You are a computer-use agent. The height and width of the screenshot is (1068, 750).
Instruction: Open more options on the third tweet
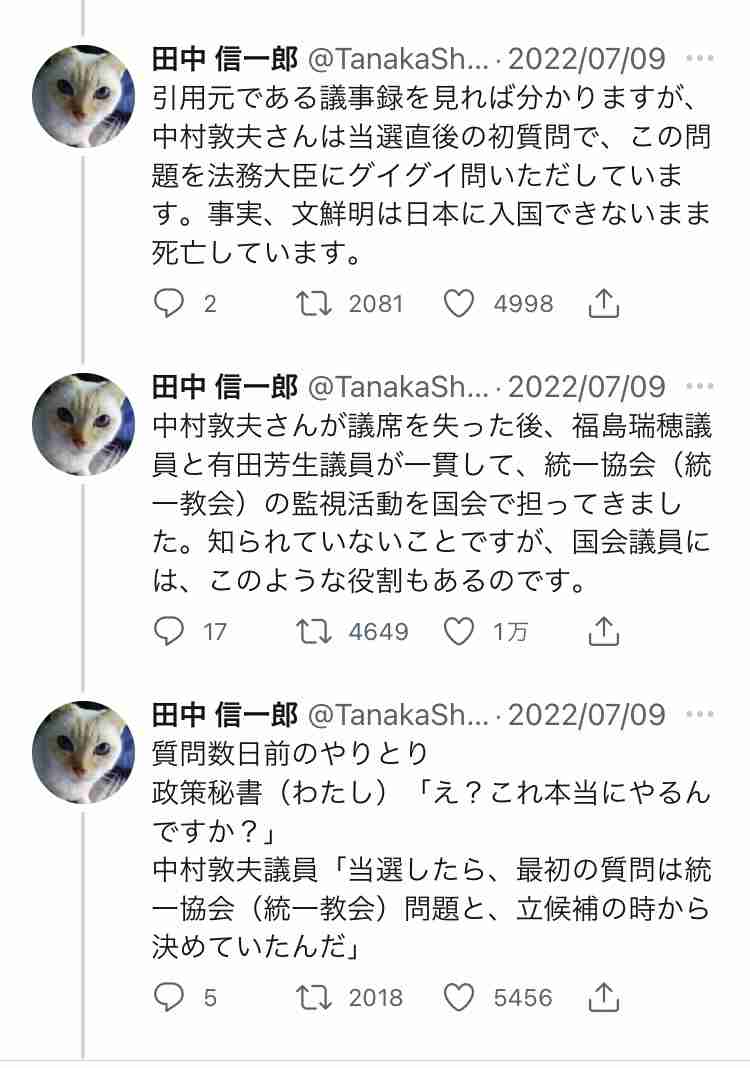click(700, 714)
